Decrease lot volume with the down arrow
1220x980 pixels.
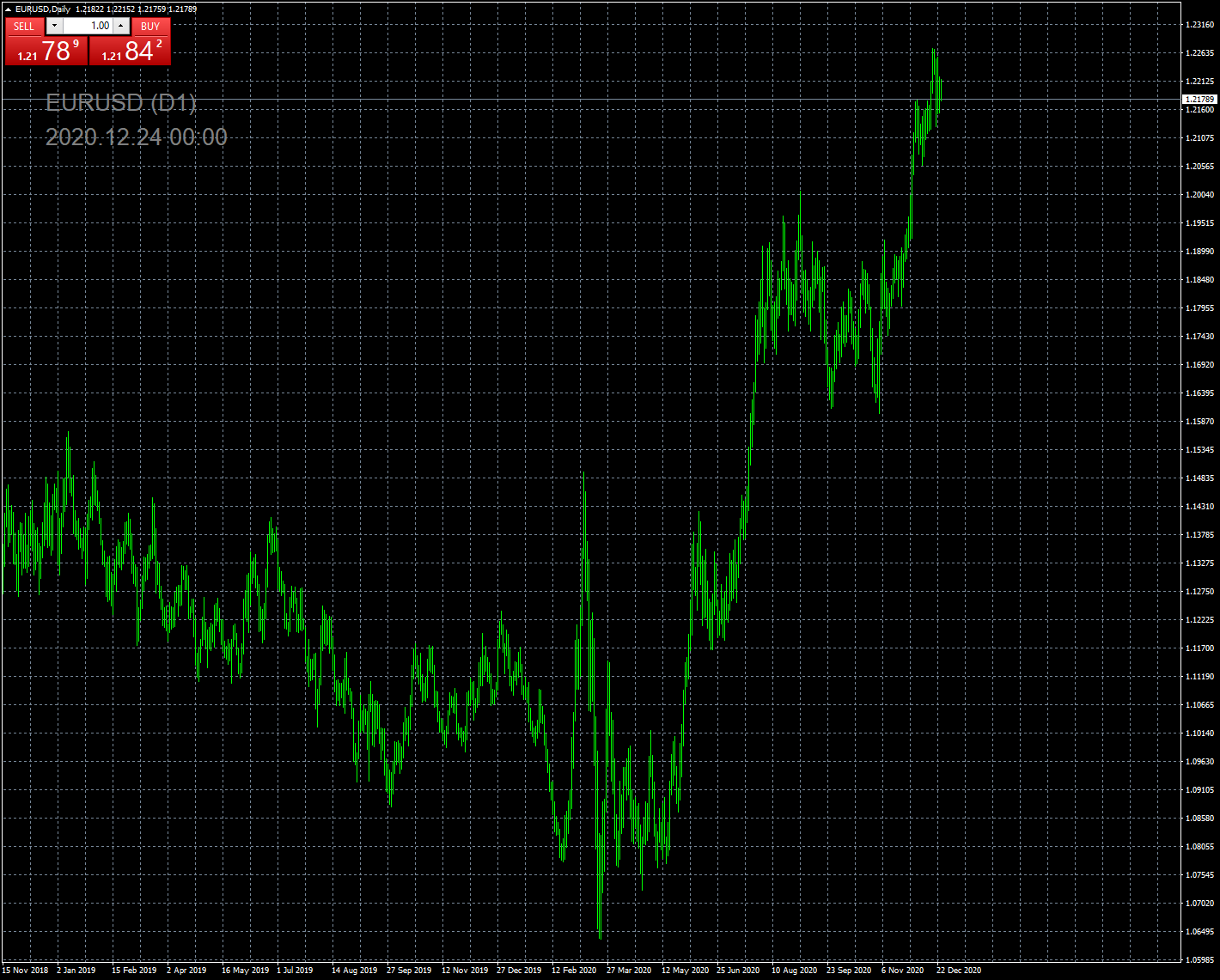click(54, 26)
